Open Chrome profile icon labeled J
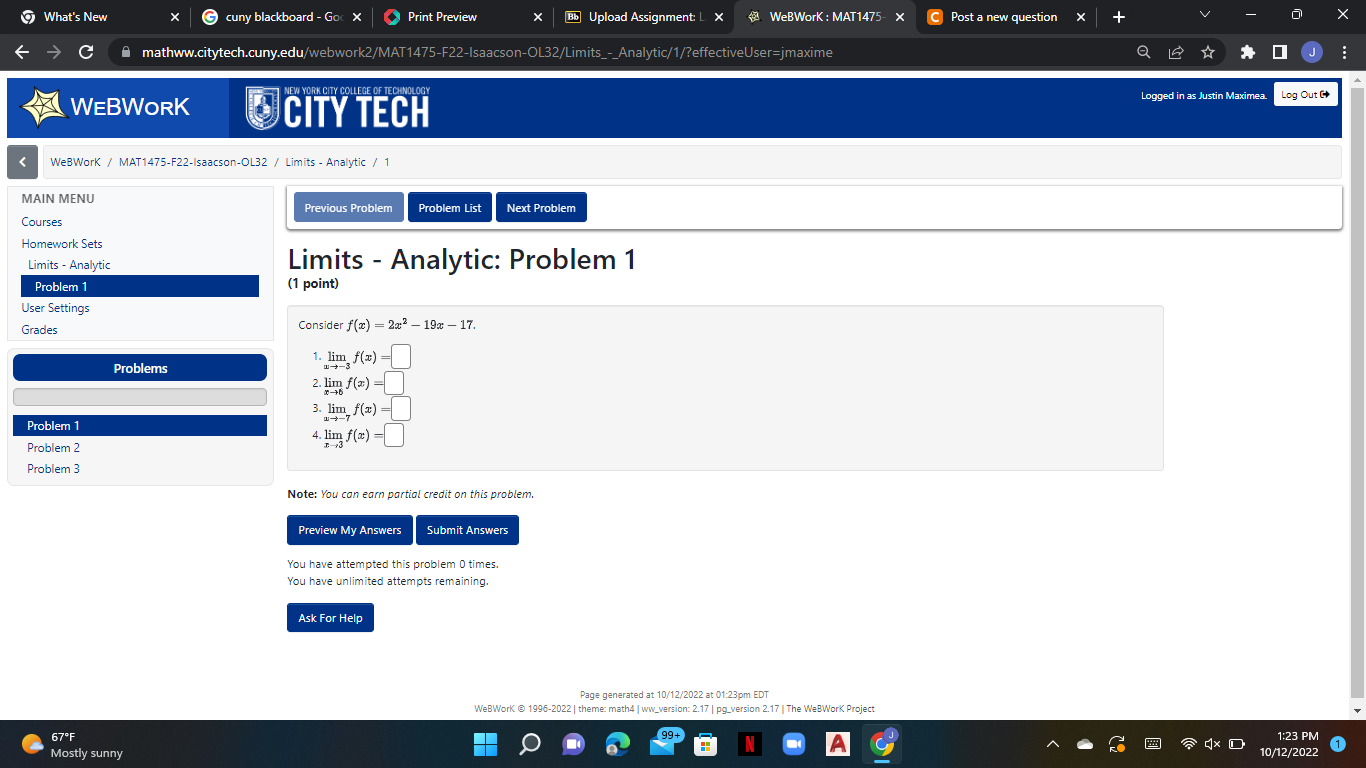The width and height of the screenshot is (1366, 768). [1311, 52]
